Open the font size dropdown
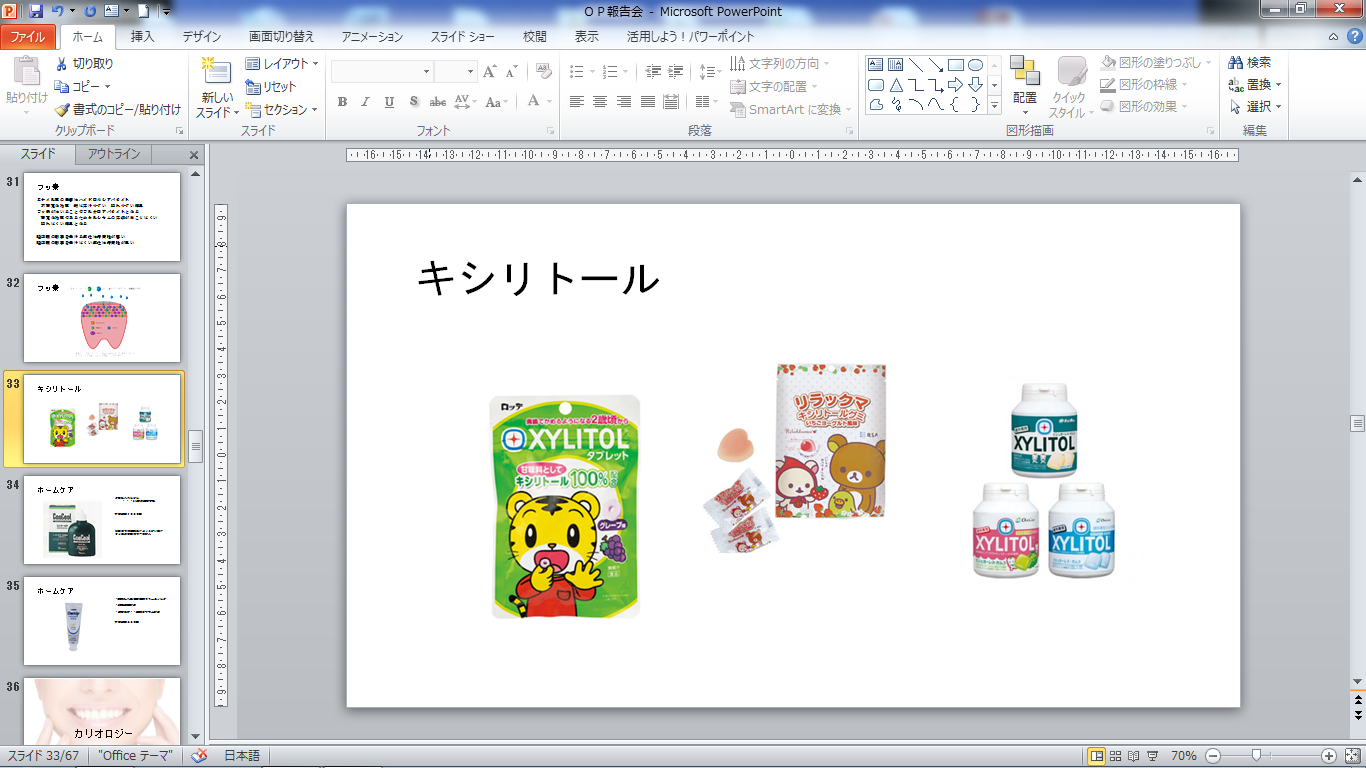The image size is (1366, 768). pos(468,71)
